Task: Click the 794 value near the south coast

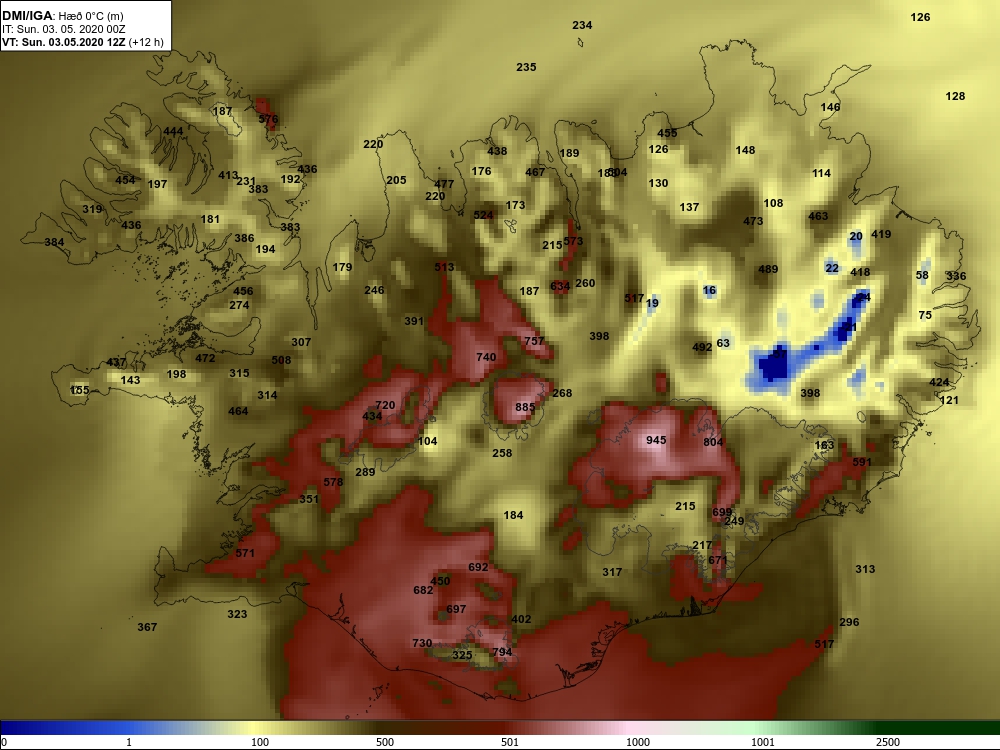Action: tap(502, 652)
